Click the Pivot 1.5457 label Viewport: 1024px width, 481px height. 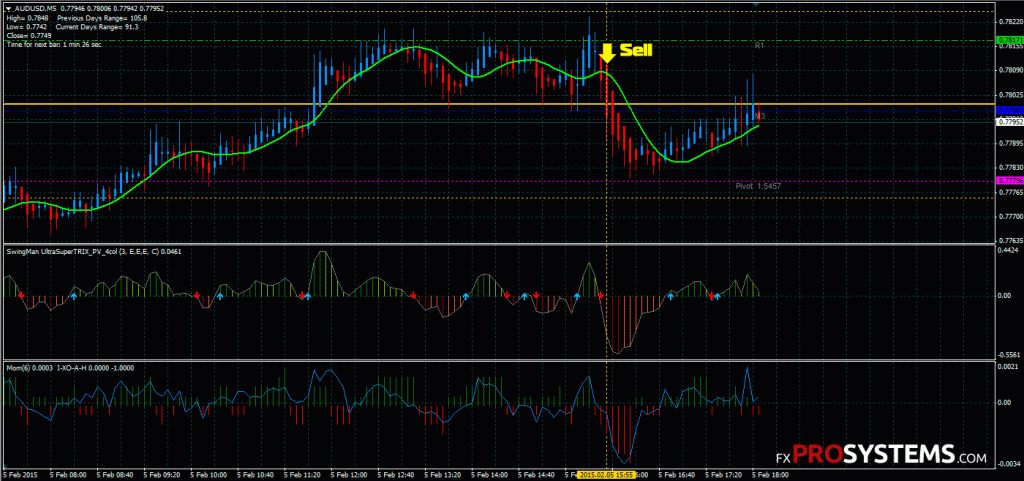point(751,187)
